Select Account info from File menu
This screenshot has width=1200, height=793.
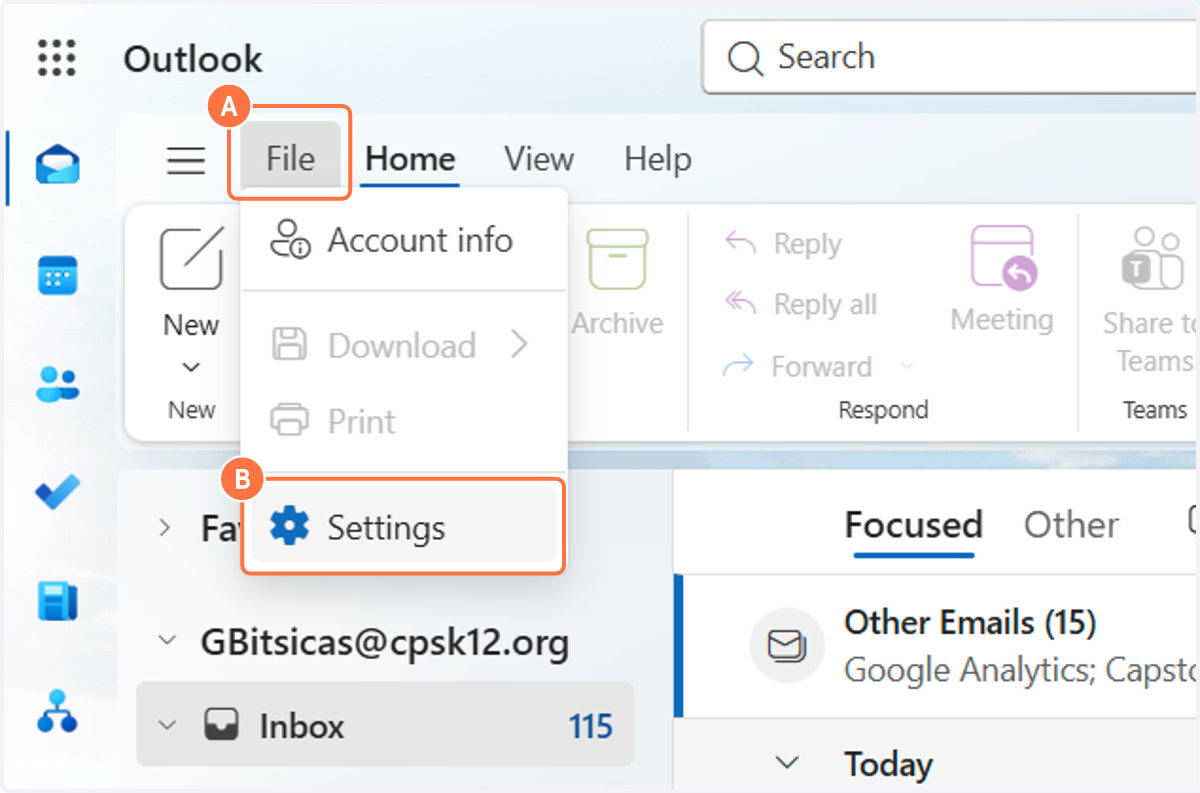404,240
